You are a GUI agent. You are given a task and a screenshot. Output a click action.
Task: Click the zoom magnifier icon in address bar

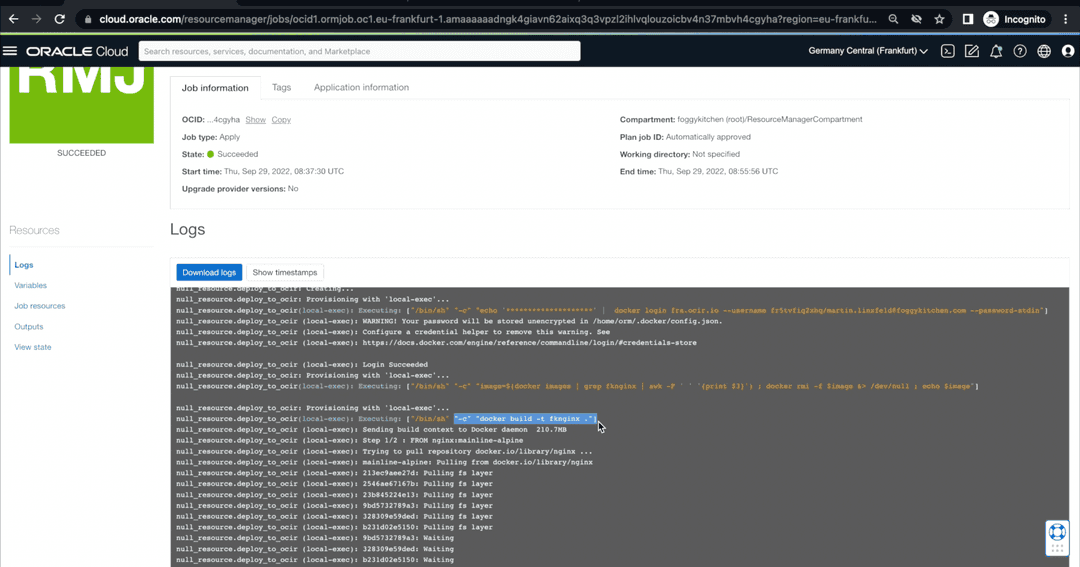point(893,19)
